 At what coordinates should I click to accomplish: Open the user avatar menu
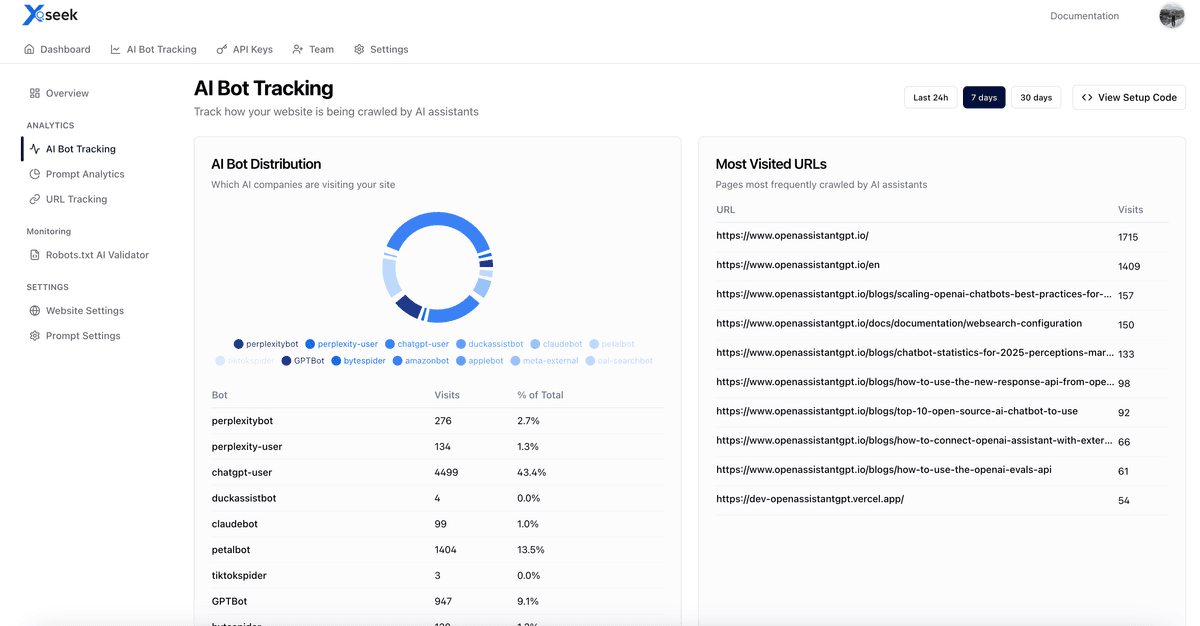tap(1171, 15)
